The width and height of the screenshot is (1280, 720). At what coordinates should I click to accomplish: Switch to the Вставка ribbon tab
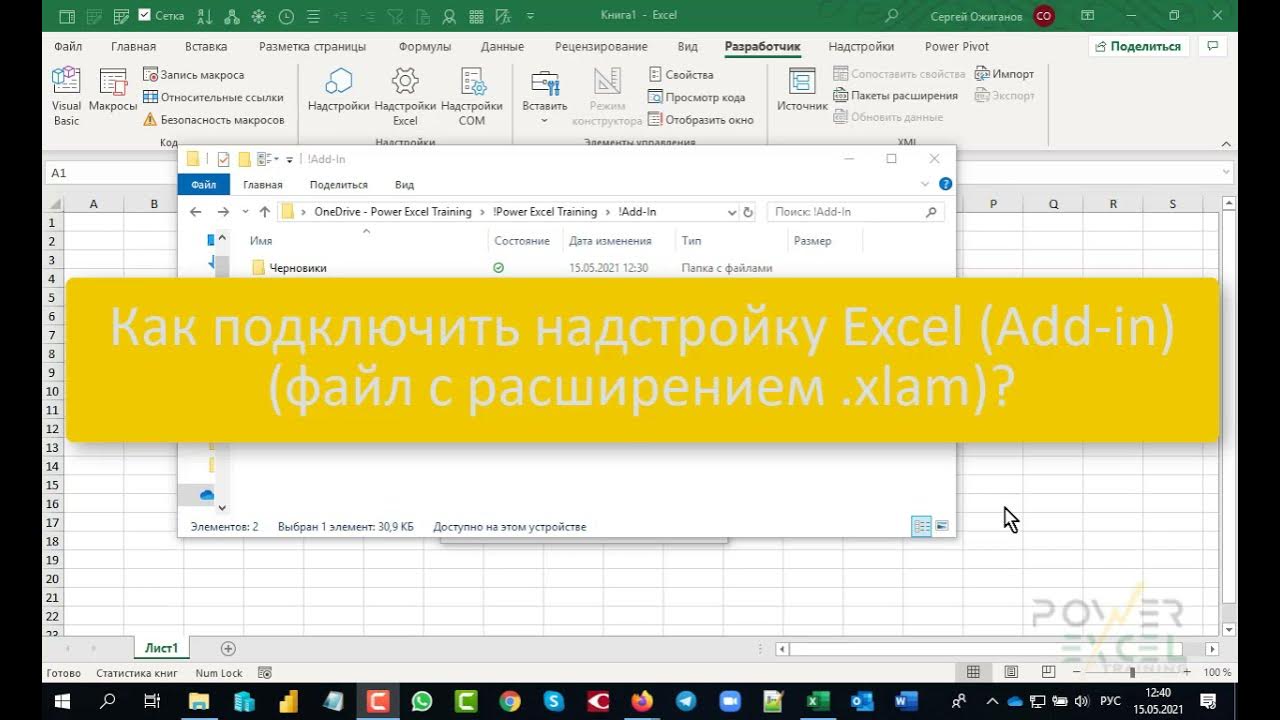[x=206, y=47]
